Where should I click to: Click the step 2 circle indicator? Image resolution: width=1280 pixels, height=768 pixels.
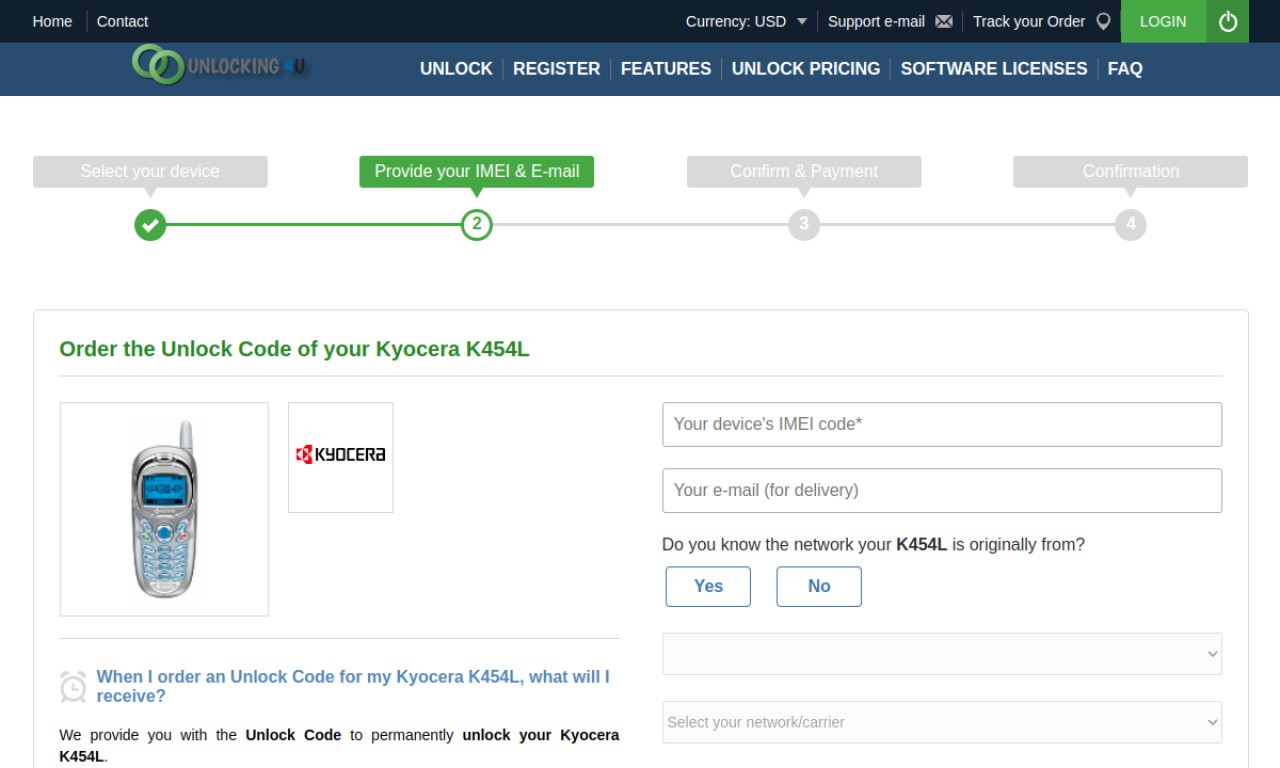(x=477, y=225)
